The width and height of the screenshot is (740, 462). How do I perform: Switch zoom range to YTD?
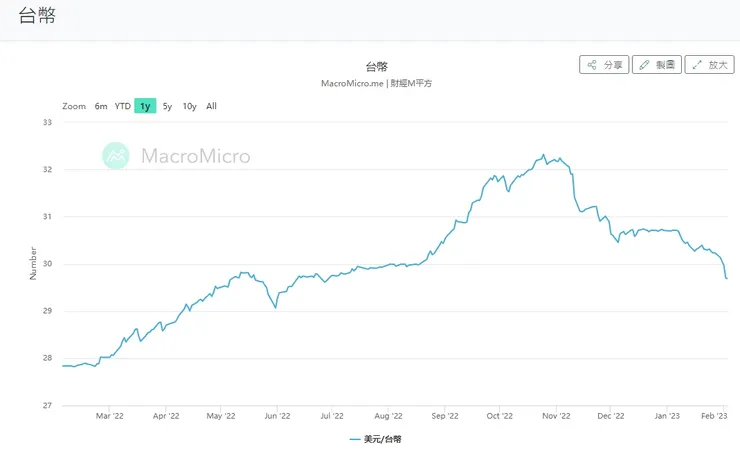[x=122, y=106]
